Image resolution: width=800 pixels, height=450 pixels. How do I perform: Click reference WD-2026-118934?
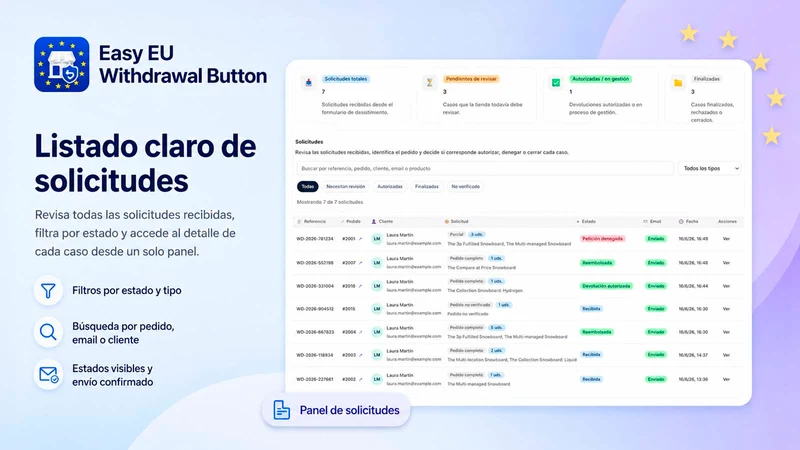tap(315, 355)
